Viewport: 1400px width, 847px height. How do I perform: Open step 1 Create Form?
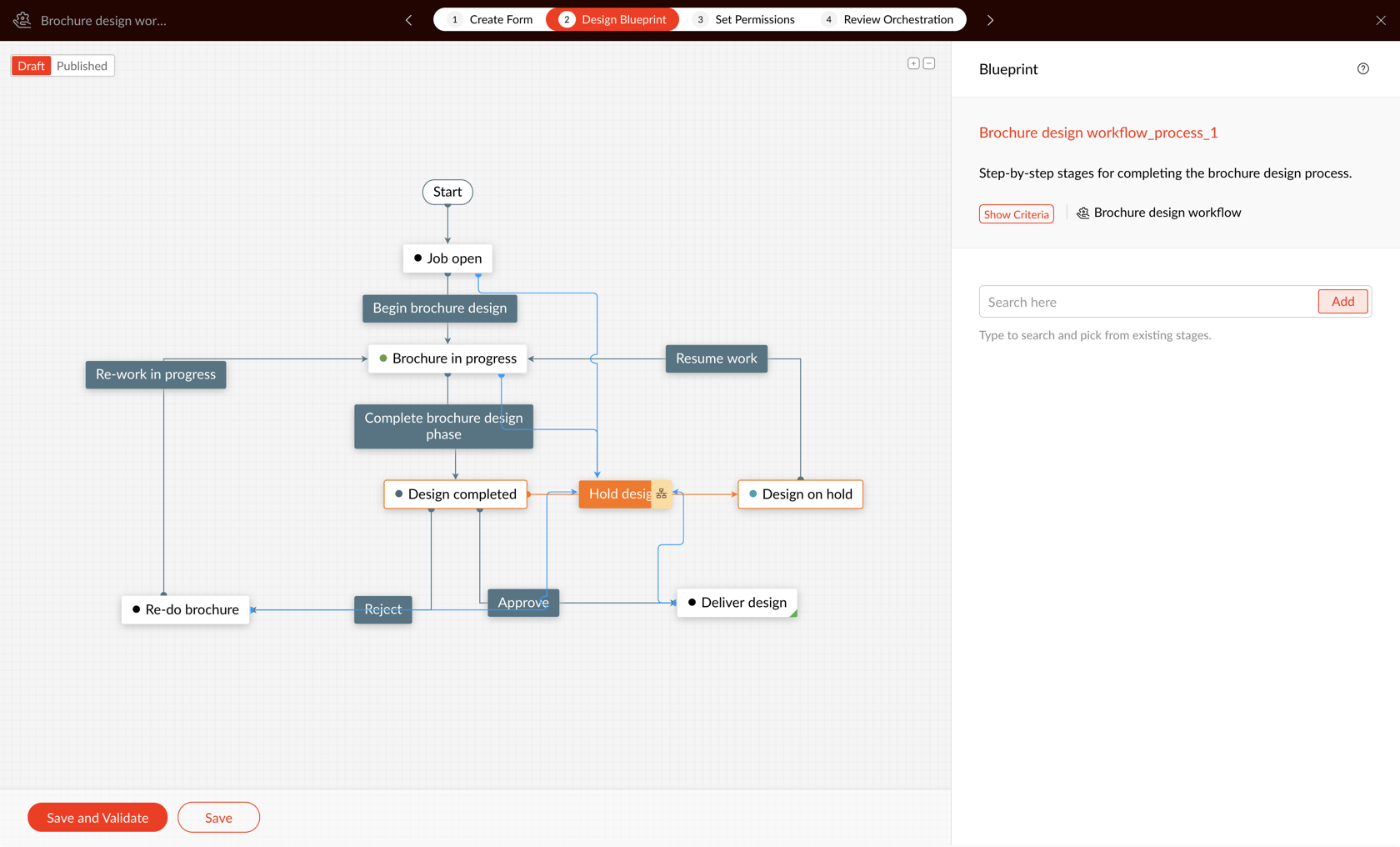(492, 19)
